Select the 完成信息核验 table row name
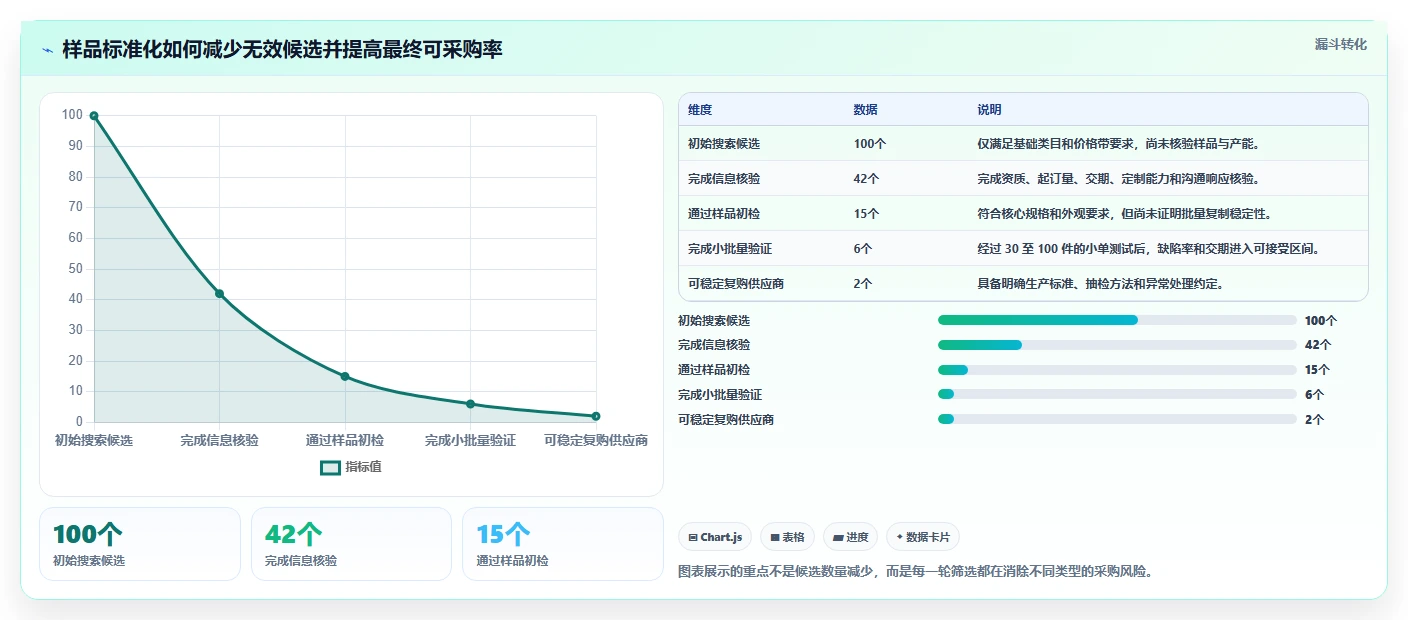This screenshot has width=1408, height=620. (724, 179)
